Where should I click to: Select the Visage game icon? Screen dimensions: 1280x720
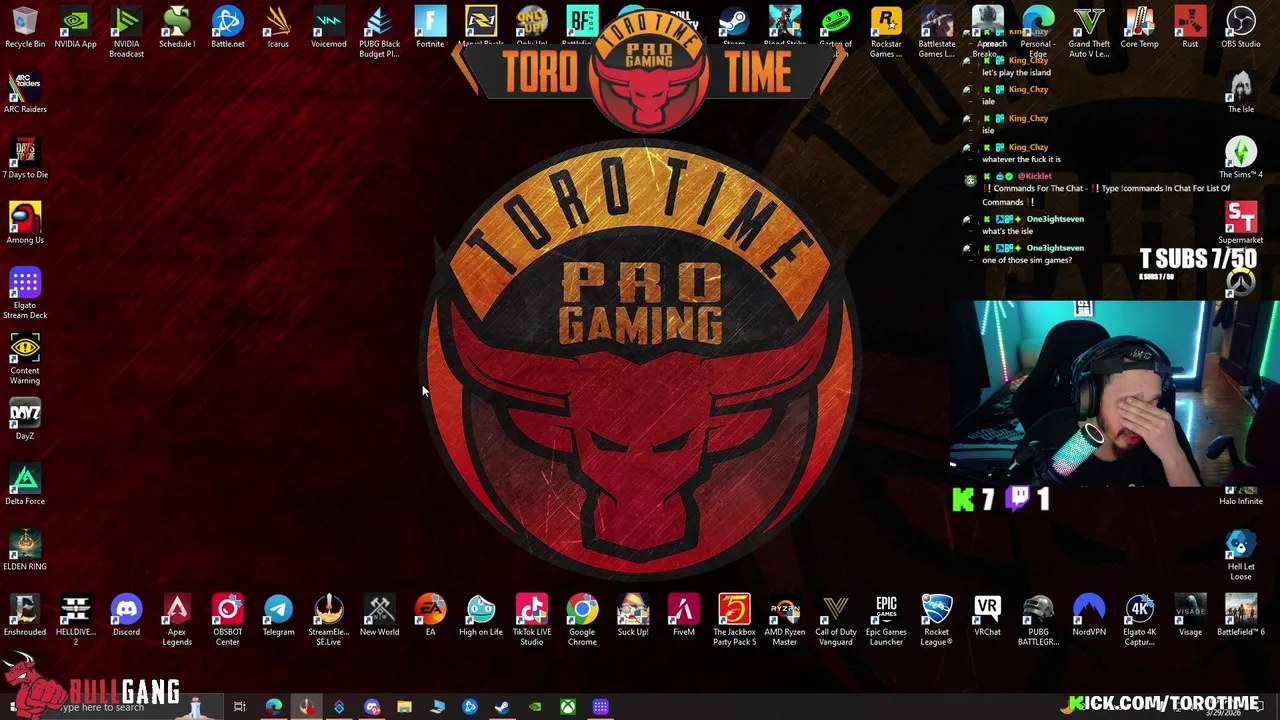coord(1190,616)
